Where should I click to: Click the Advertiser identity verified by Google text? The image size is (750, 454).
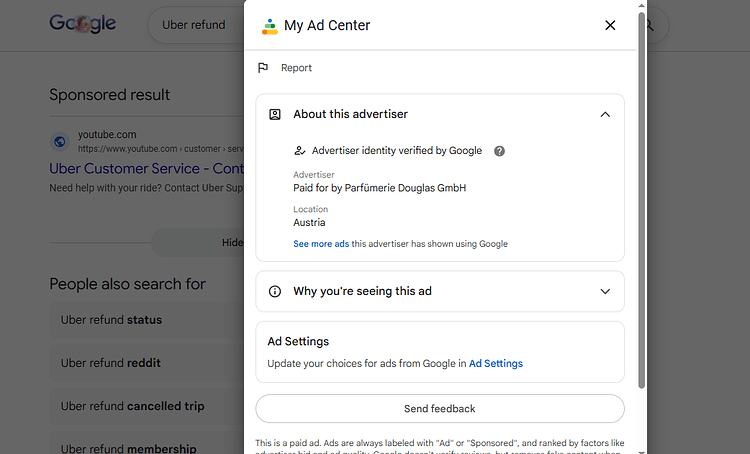tap(397, 151)
